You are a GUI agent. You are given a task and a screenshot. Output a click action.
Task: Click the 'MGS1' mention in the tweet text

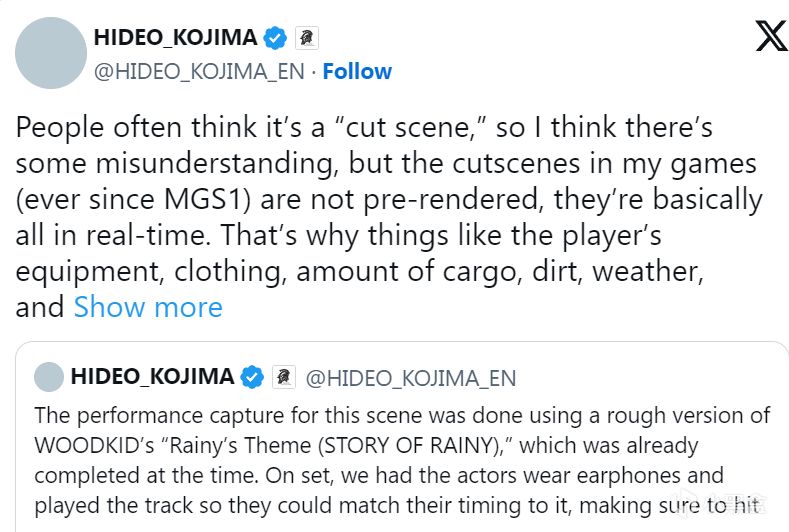coord(207,199)
